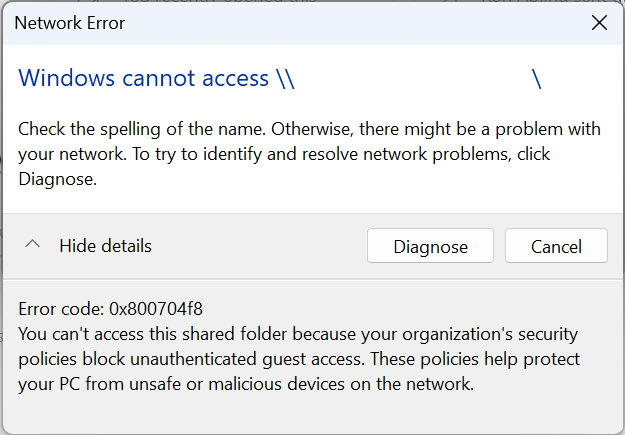625x435 pixels.
Task: Click the blank server name area in heading
Action: 412,78
